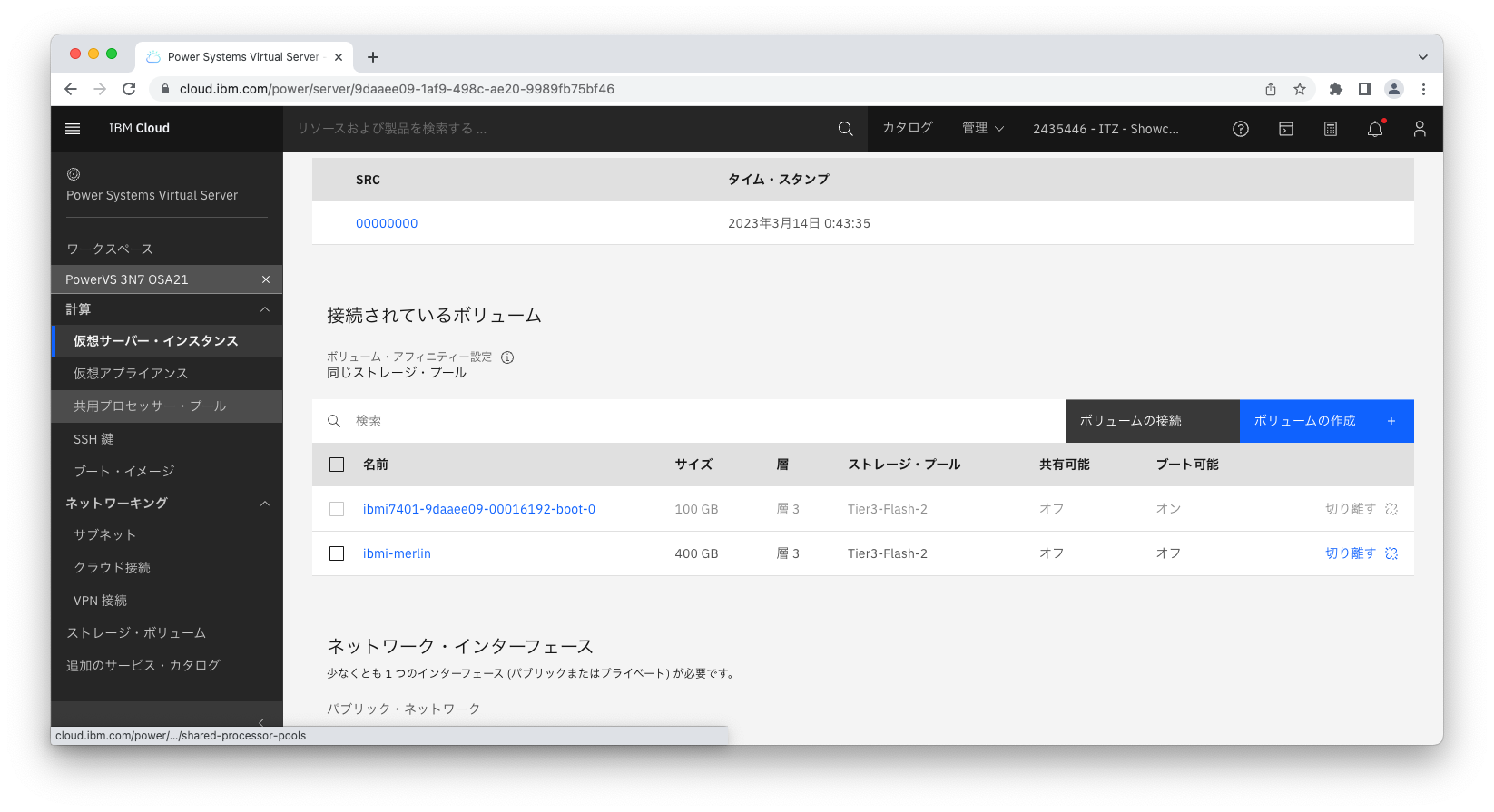Click the search magnifier icon in header
Viewport: 1494px width, 812px height.
[x=845, y=129]
